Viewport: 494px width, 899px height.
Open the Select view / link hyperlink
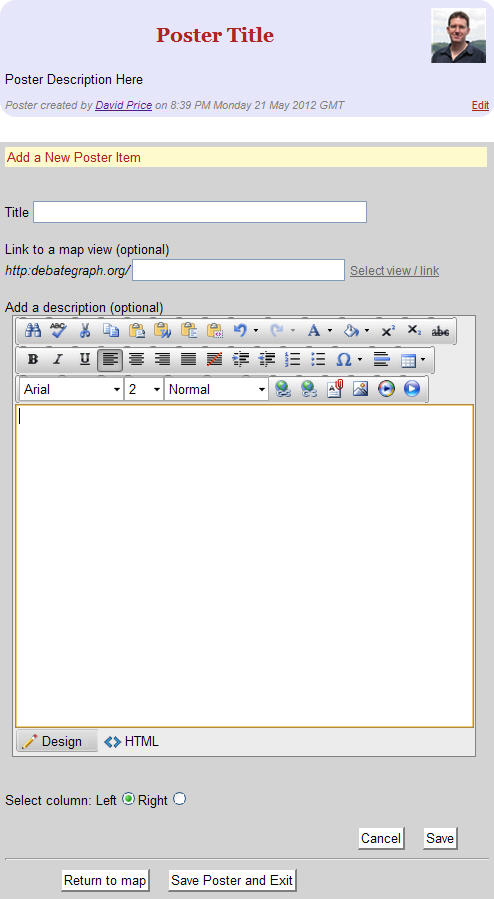(x=394, y=271)
